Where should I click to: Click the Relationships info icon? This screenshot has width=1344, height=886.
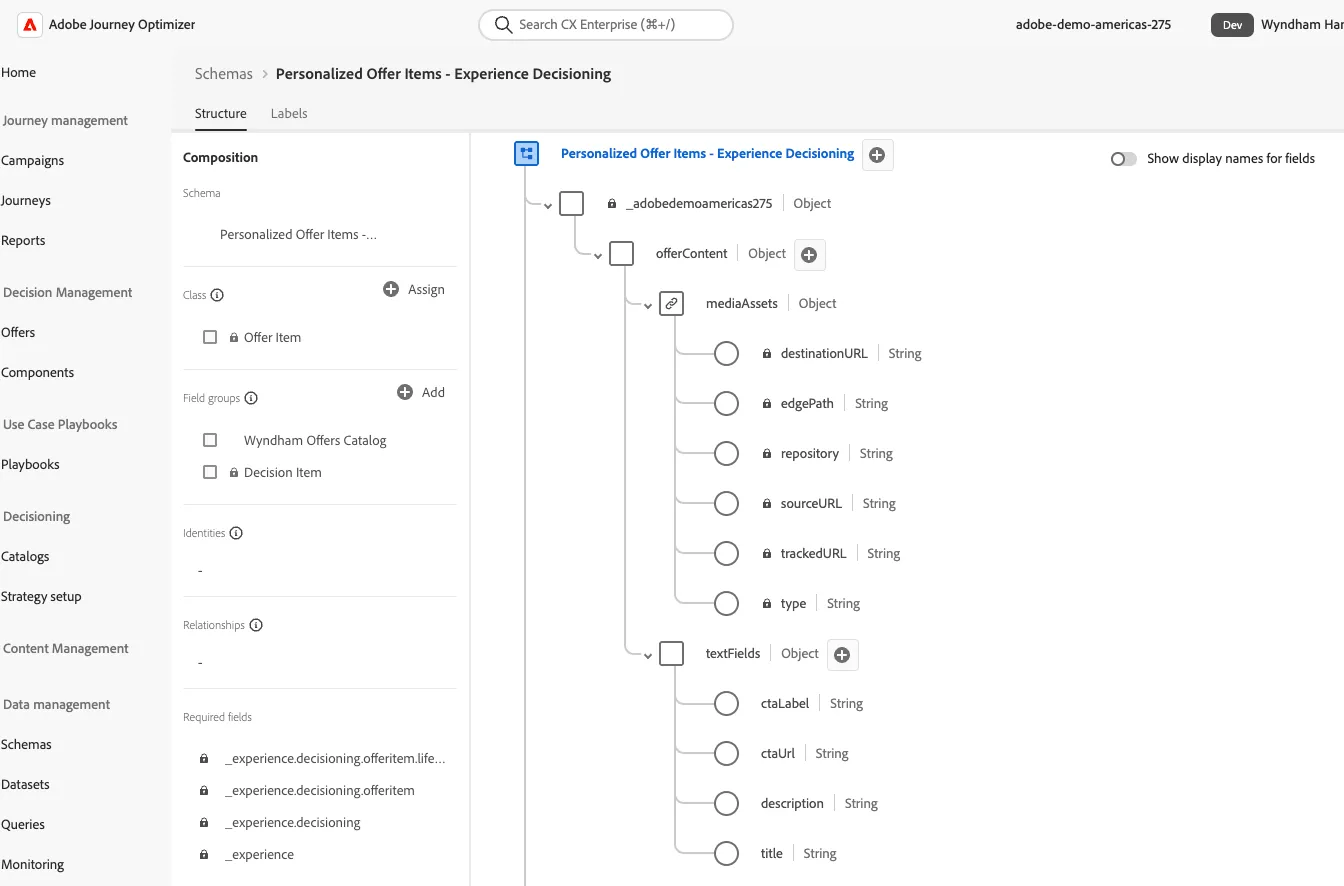256,625
